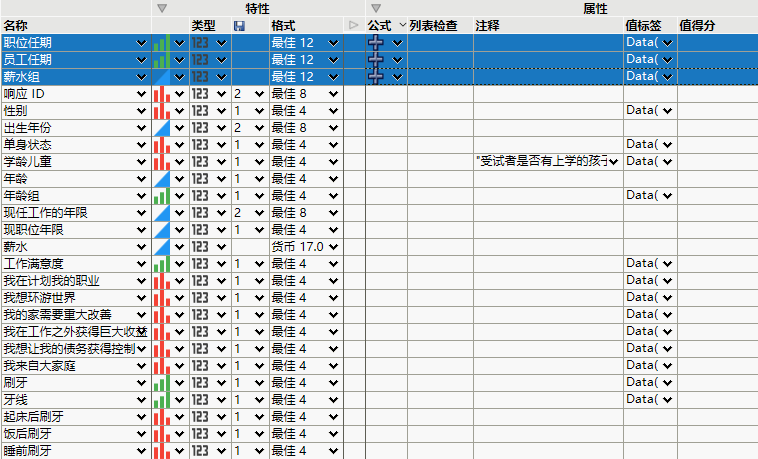Expand hidden columns with the right-pointing triangle
This screenshot has height=459, width=758.
(354, 25)
